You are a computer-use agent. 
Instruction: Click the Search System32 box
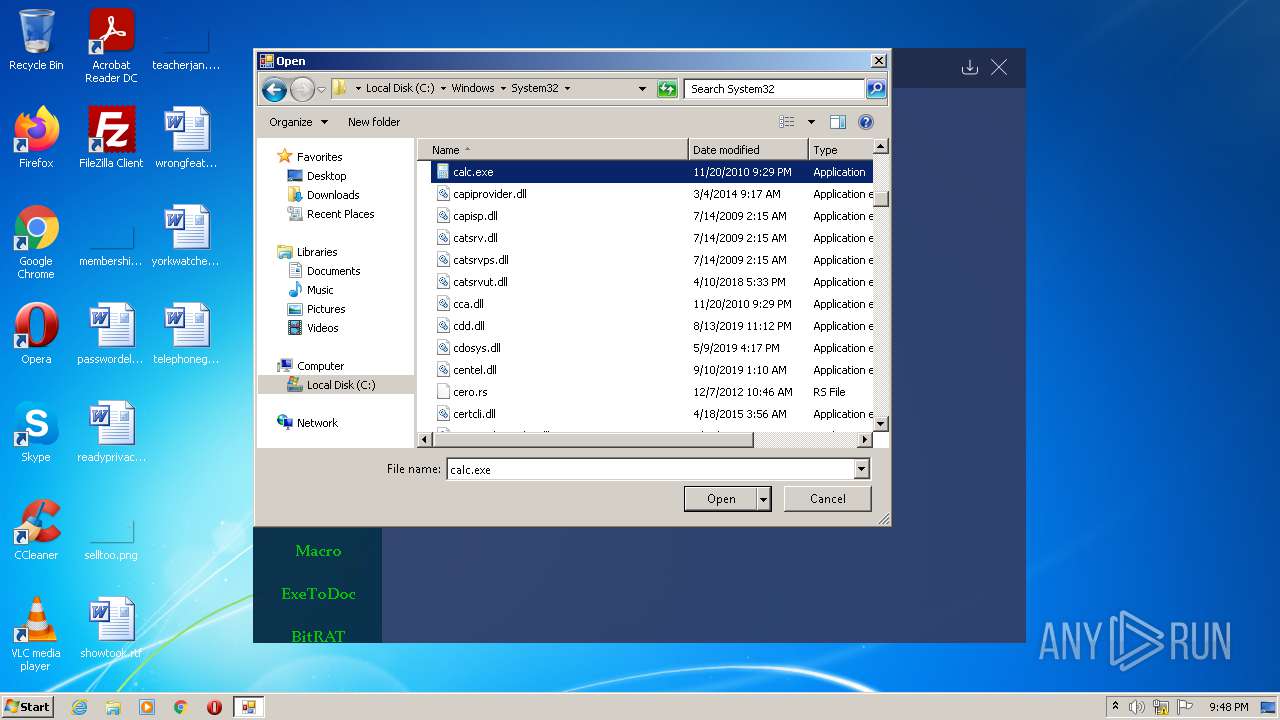(x=775, y=89)
